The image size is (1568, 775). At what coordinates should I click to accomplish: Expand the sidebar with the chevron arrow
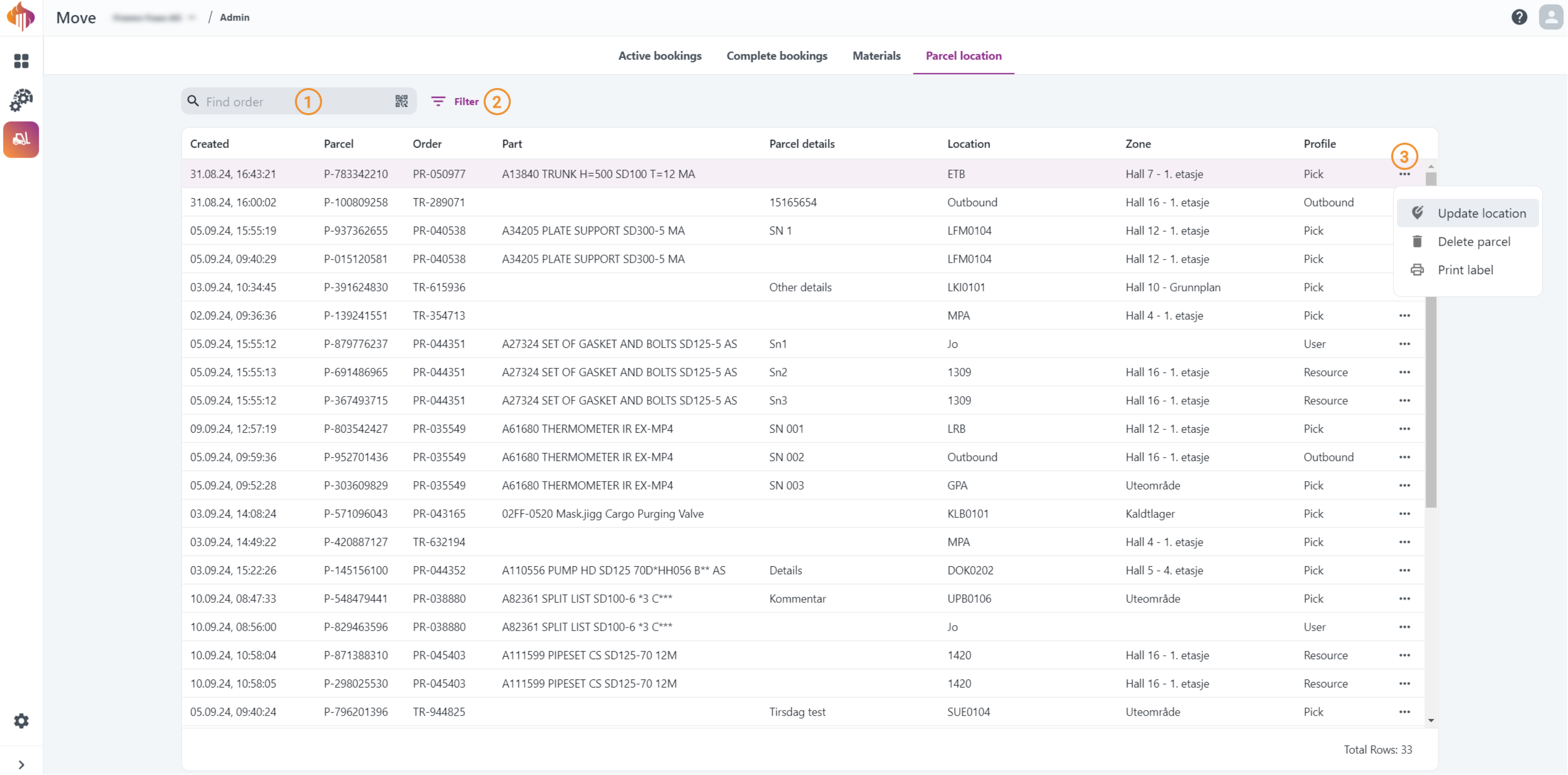coord(21,764)
